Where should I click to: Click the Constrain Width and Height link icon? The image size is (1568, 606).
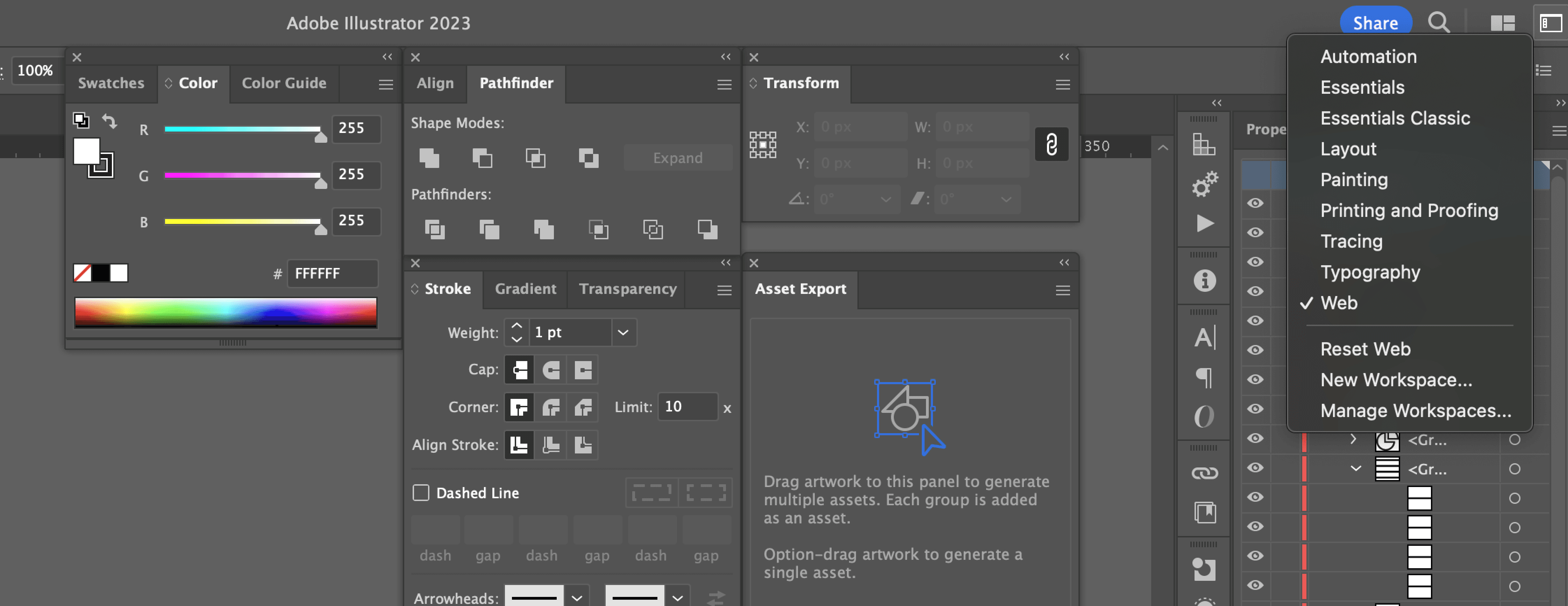pyautogui.click(x=1051, y=145)
